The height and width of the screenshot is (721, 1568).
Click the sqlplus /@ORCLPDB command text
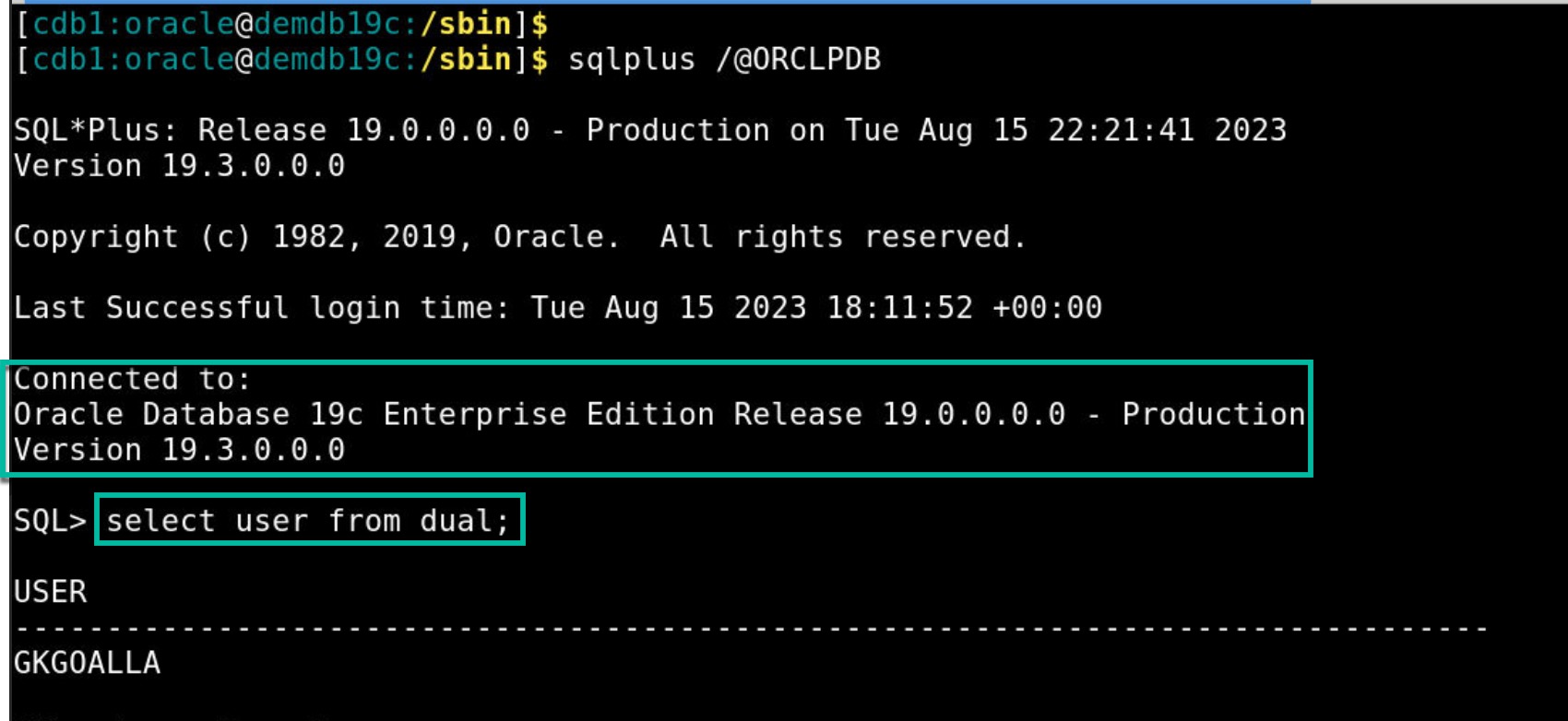tap(724, 60)
